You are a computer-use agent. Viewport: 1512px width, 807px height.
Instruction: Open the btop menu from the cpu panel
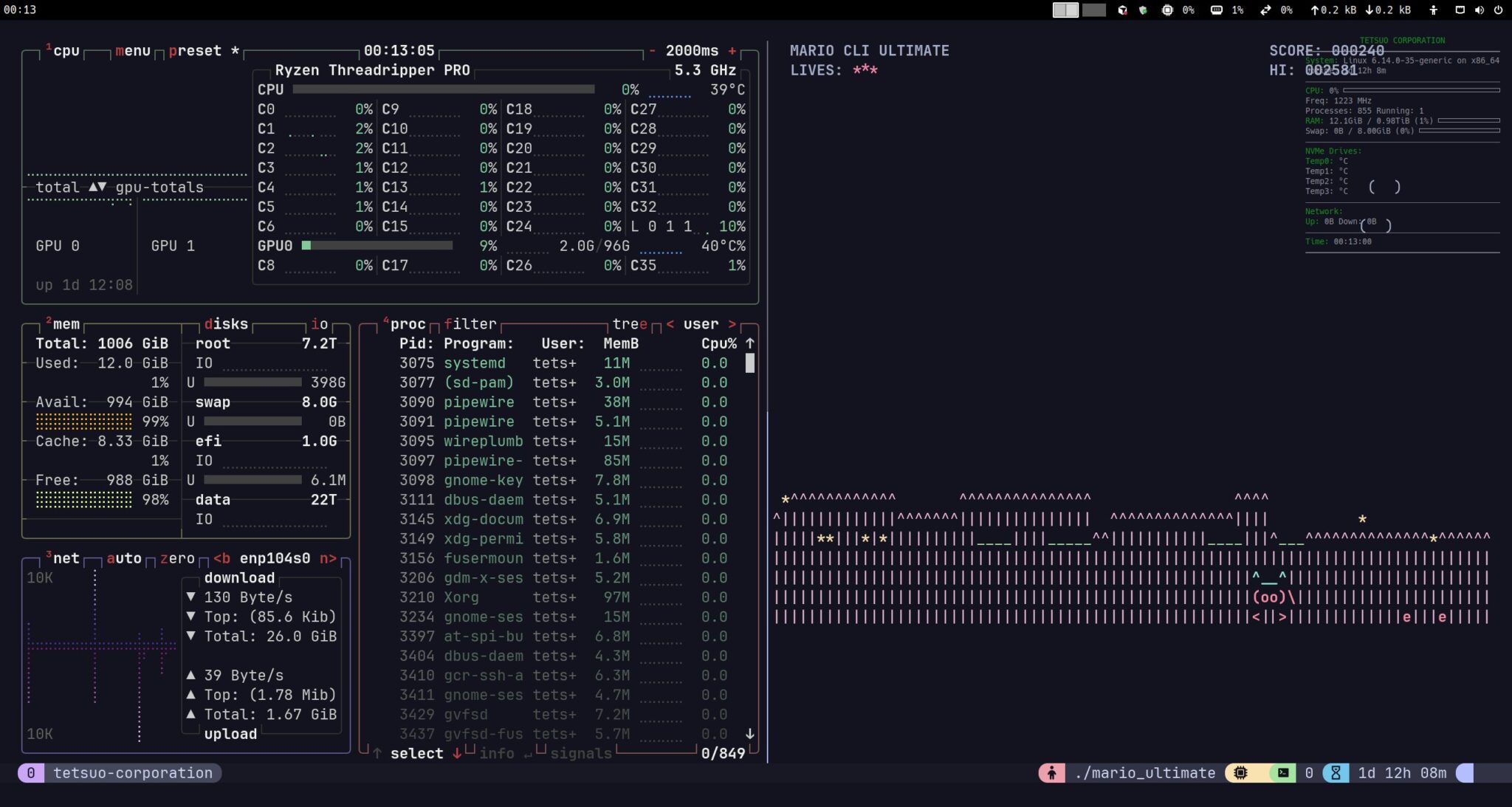(x=133, y=50)
